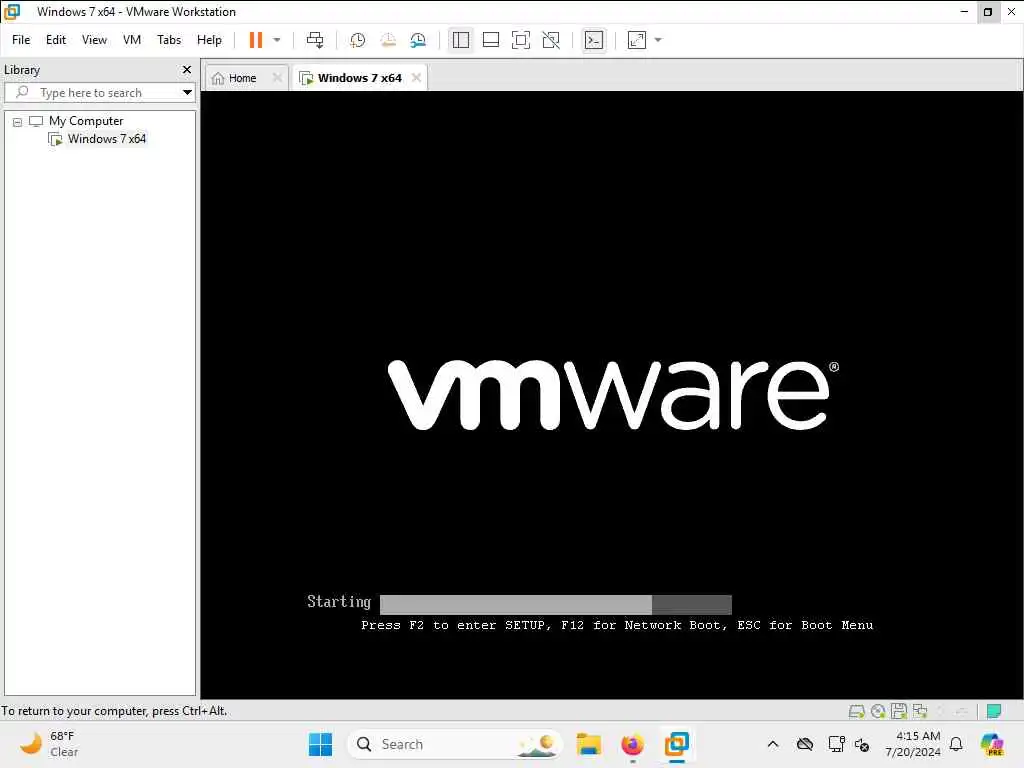Open the Help menu
This screenshot has width=1024, height=768.
tap(209, 40)
